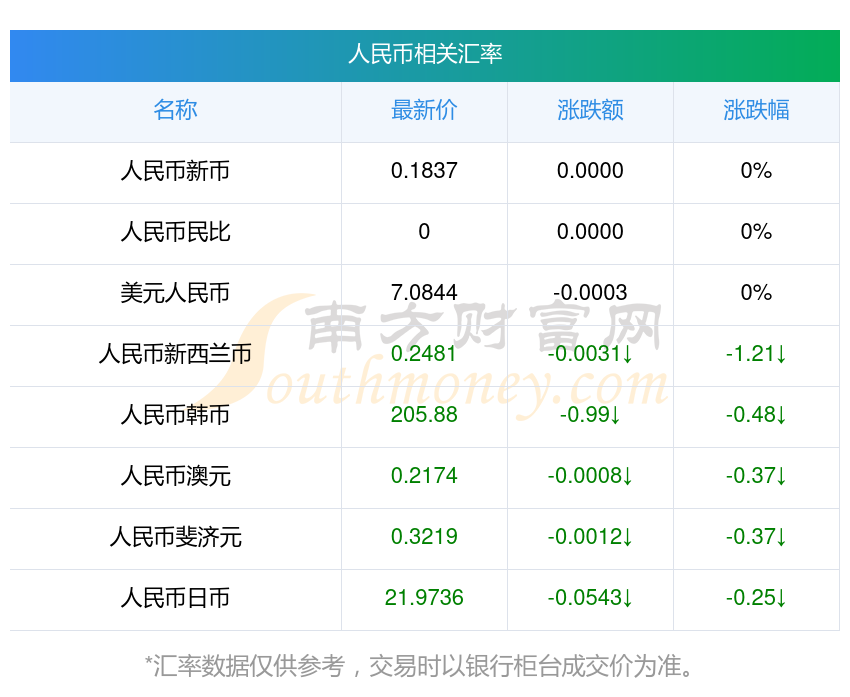Click the 人民币澳元 row name
850x697 pixels.
click(x=175, y=476)
